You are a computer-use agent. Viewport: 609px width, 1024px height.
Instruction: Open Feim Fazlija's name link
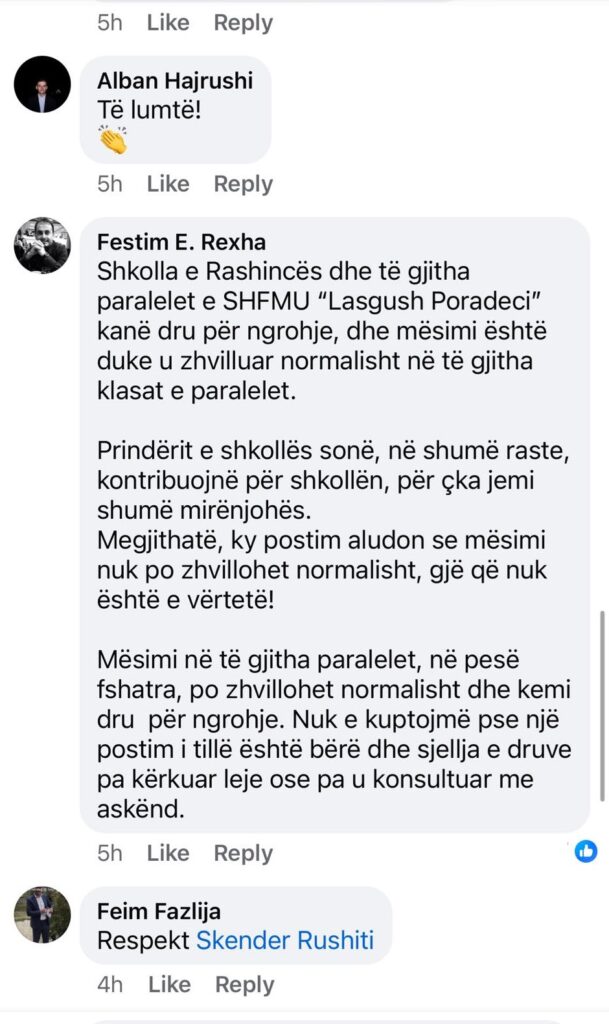[x=159, y=911]
